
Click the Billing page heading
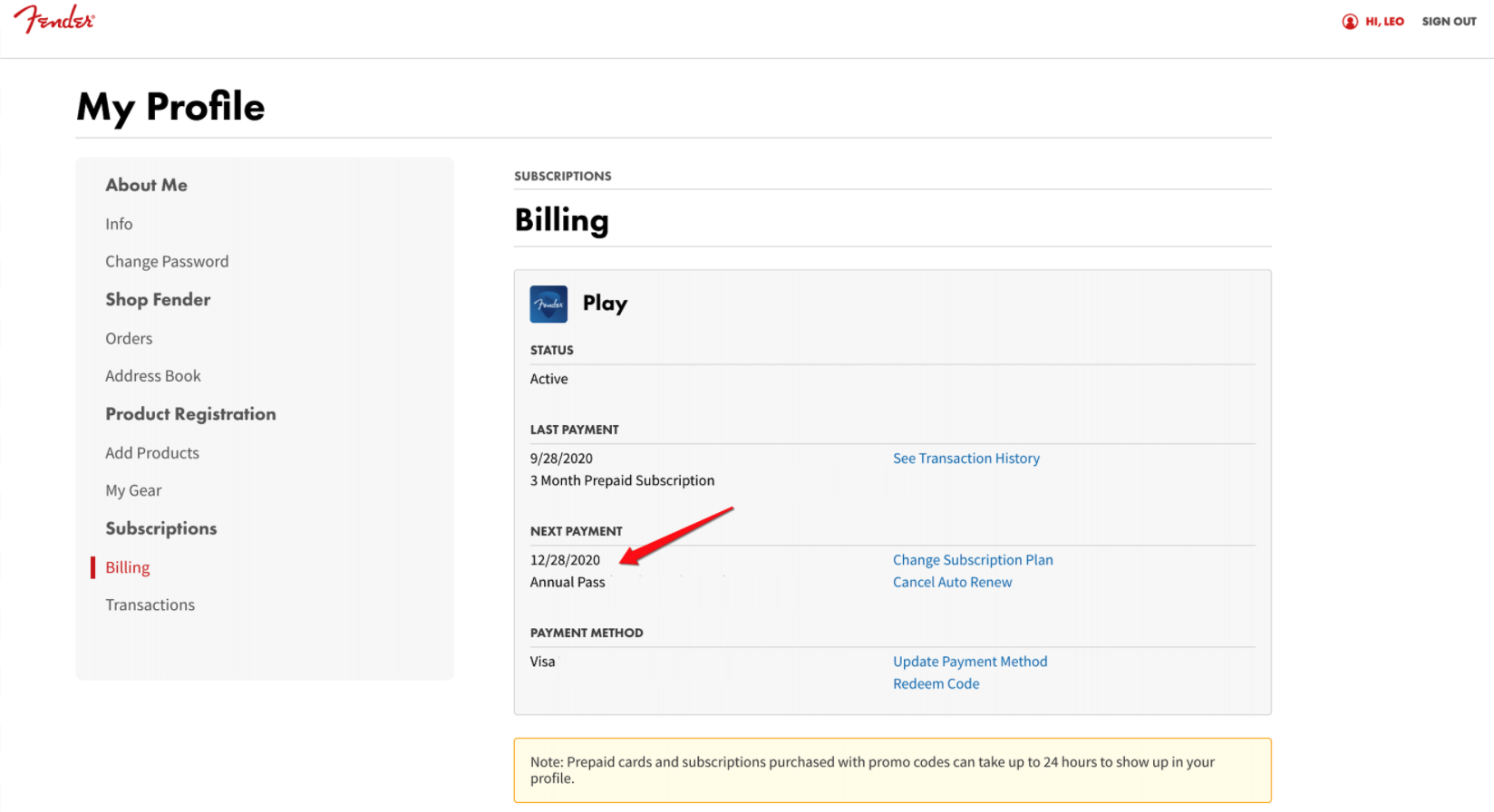[561, 220]
